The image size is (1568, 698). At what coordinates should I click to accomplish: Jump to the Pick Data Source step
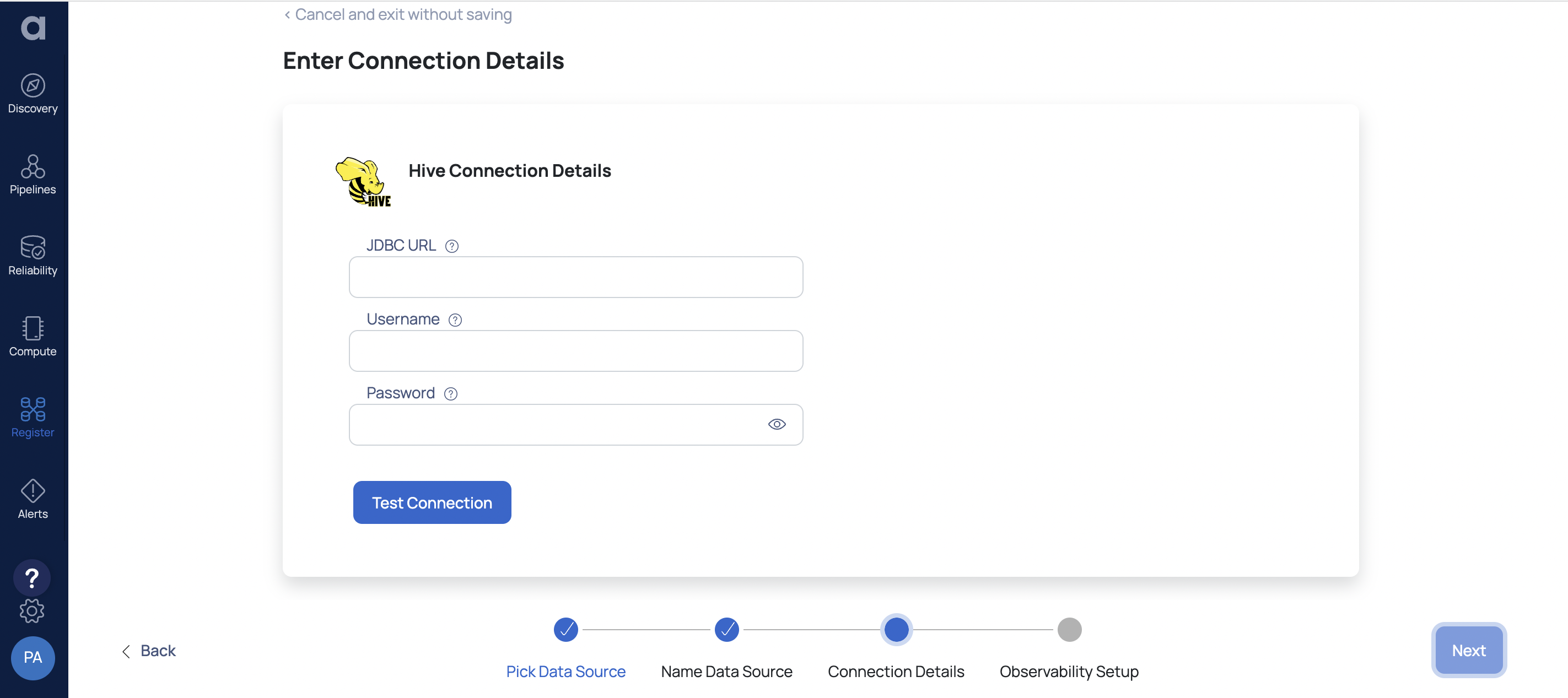565,671
